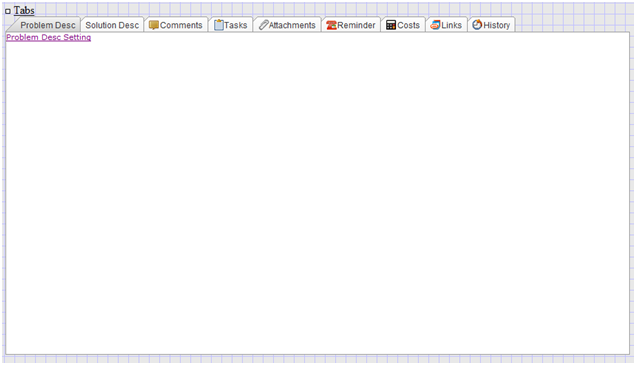Open the Problem Desc Setting link
Viewport: 636px width, 365px height.
tap(49, 37)
